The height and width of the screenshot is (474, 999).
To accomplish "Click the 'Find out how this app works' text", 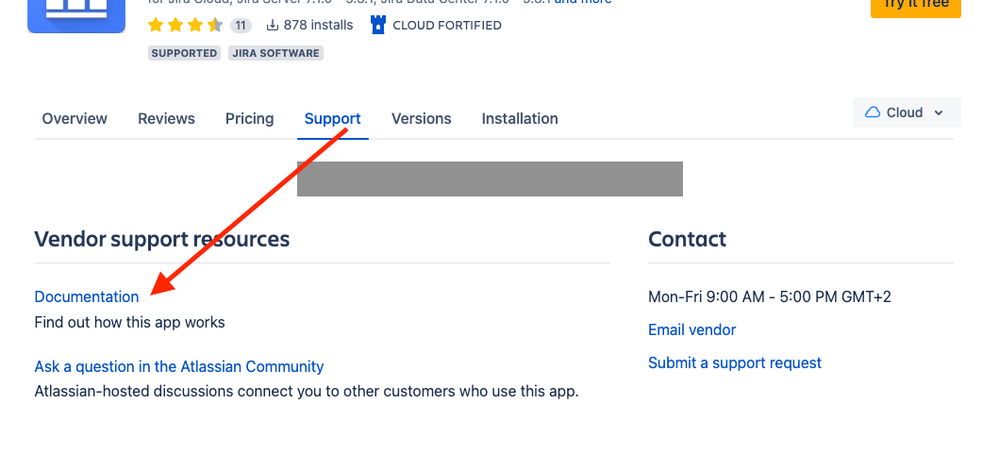I will (129, 322).
